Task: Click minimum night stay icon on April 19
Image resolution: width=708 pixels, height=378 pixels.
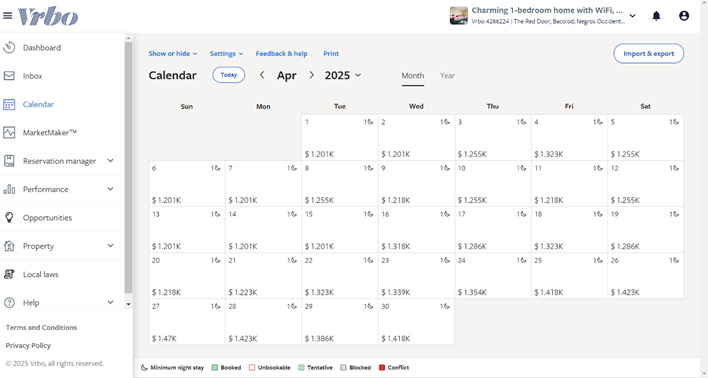Action: coord(676,214)
